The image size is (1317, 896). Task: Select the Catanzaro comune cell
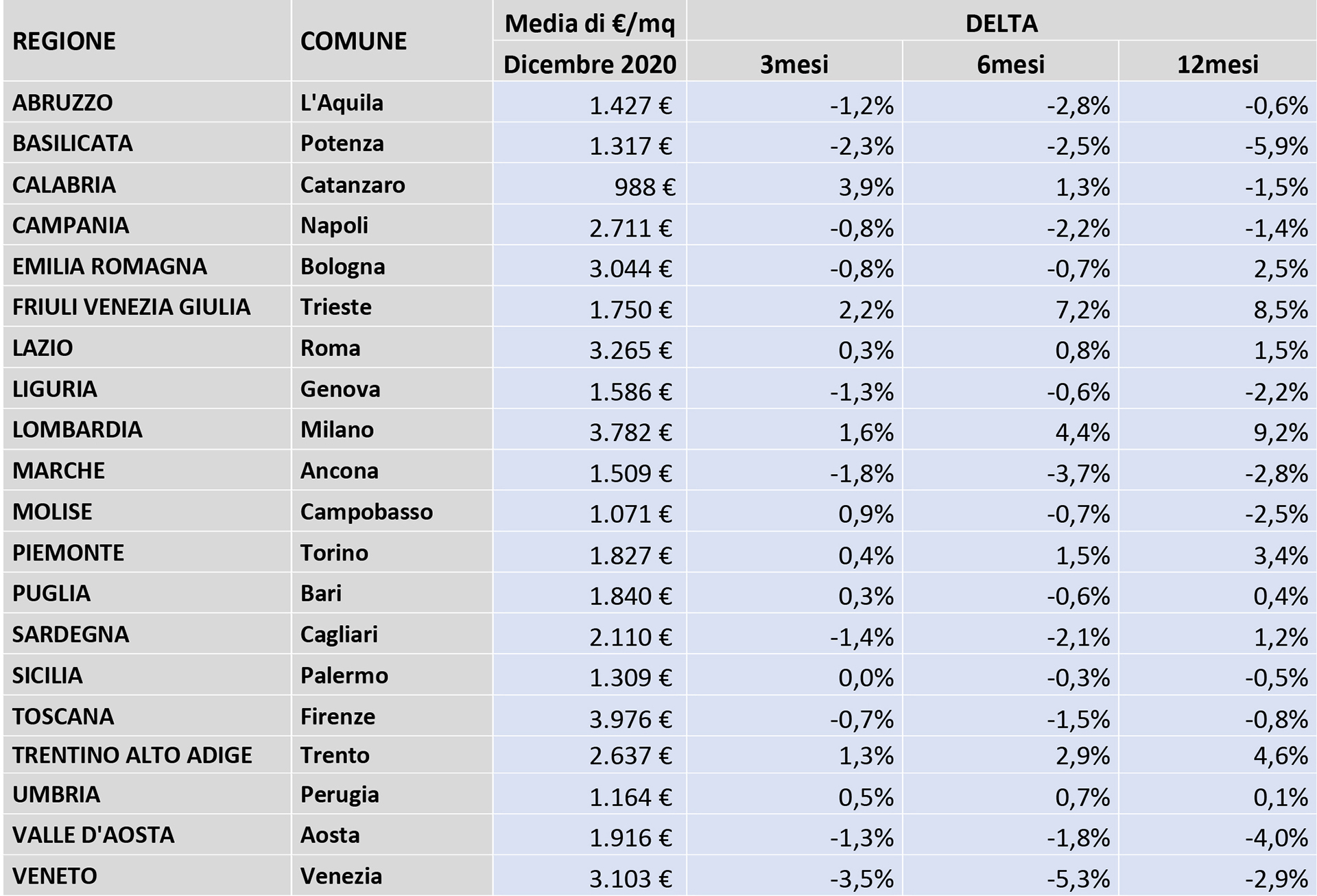pos(353,185)
